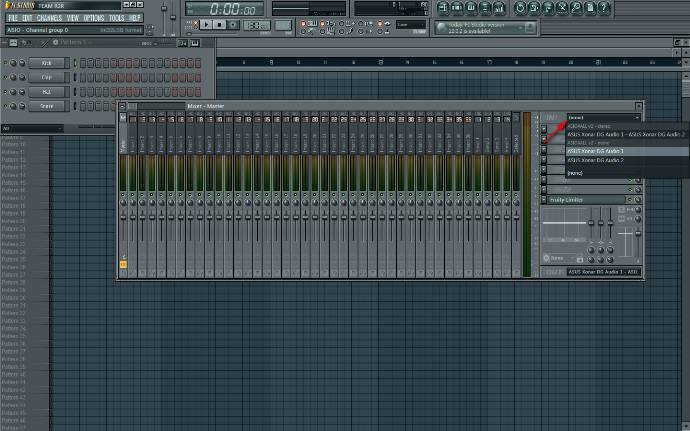Select 'ASUS Xonar DG Audio 2' input option
Viewport: 690px width, 431px height.
point(627,160)
